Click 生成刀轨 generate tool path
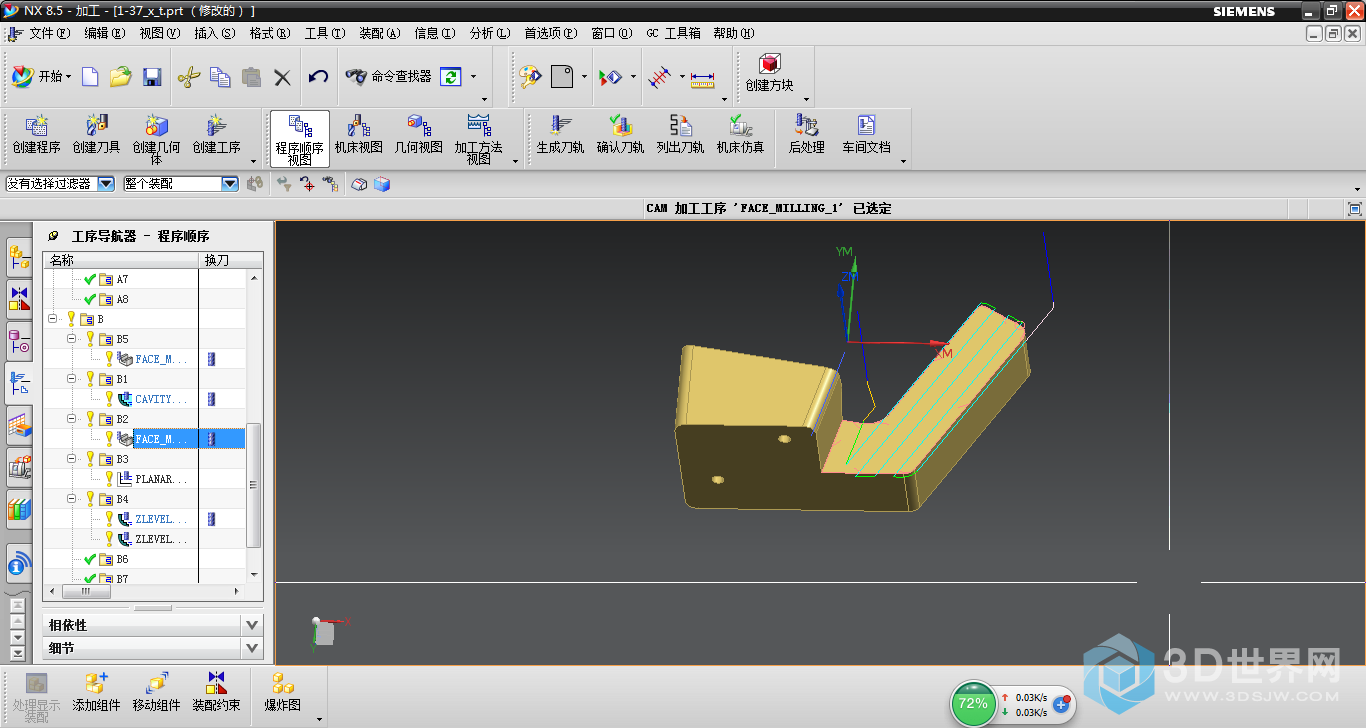Screen dimensions: 1366x728 pyautogui.click(x=561, y=135)
